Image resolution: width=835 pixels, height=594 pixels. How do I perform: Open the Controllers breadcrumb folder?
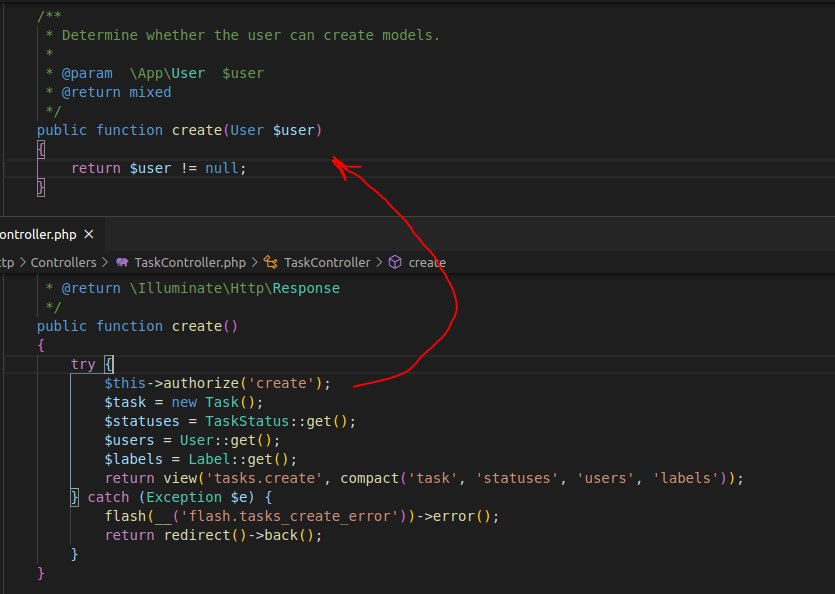click(x=63, y=263)
